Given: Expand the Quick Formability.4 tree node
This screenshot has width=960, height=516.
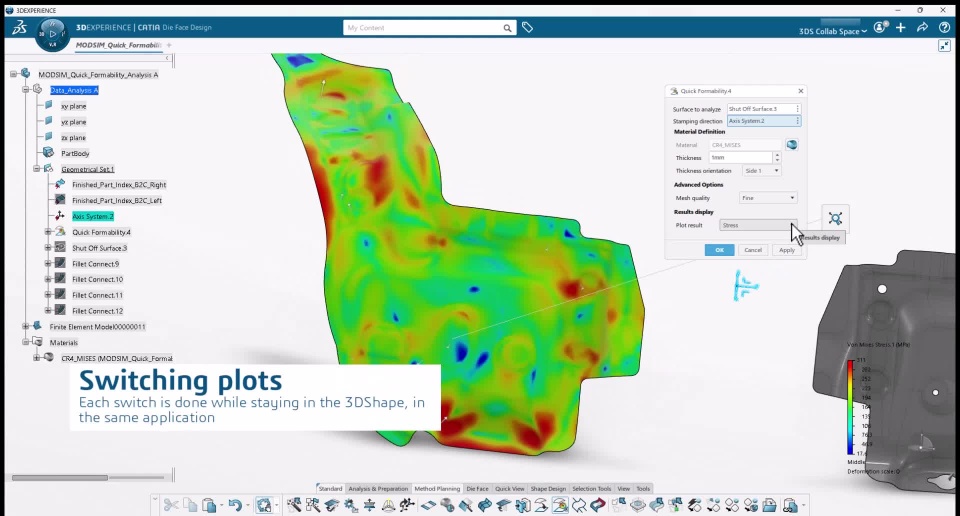Looking at the screenshot, I should (x=48, y=232).
